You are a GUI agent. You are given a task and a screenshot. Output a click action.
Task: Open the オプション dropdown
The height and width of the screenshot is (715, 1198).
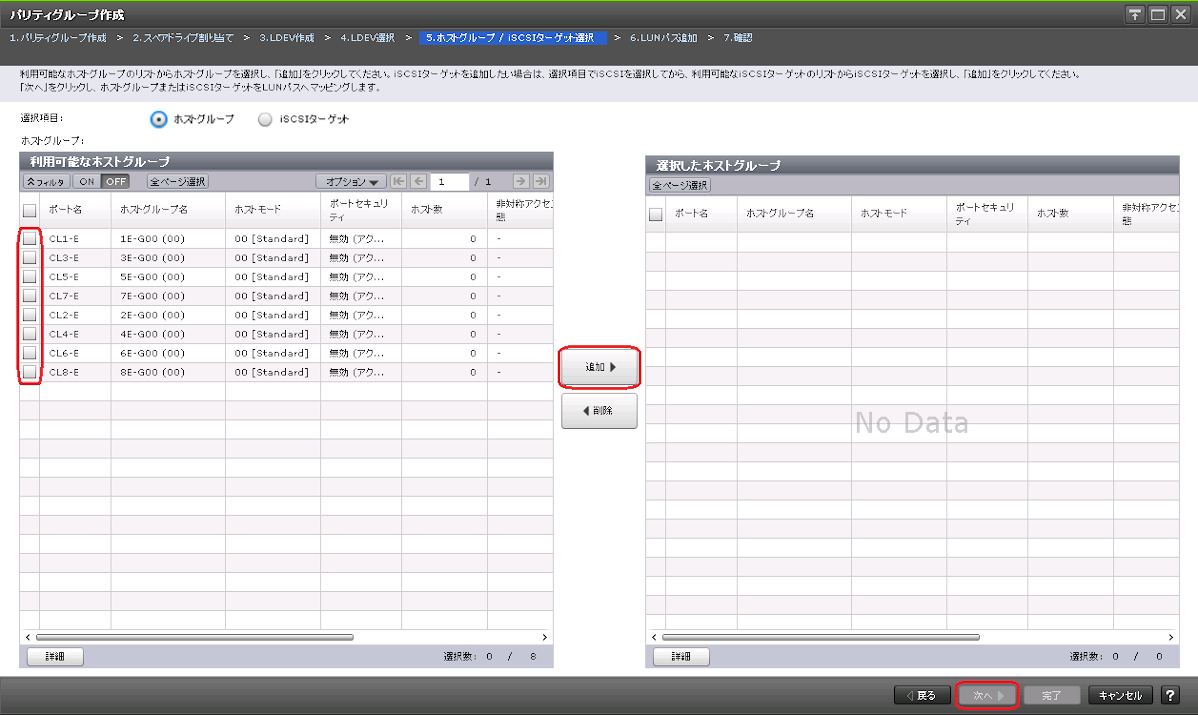tap(351, 182)
